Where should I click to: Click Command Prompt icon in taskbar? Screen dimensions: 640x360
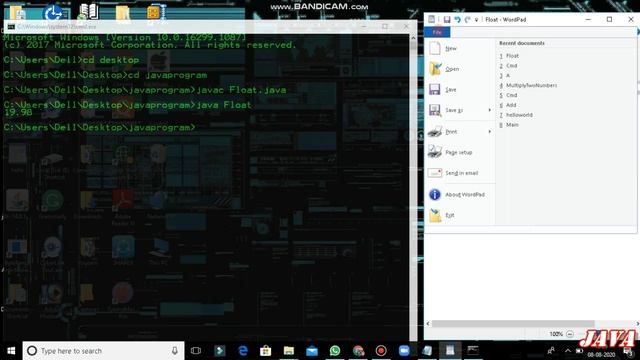(473, 351)
